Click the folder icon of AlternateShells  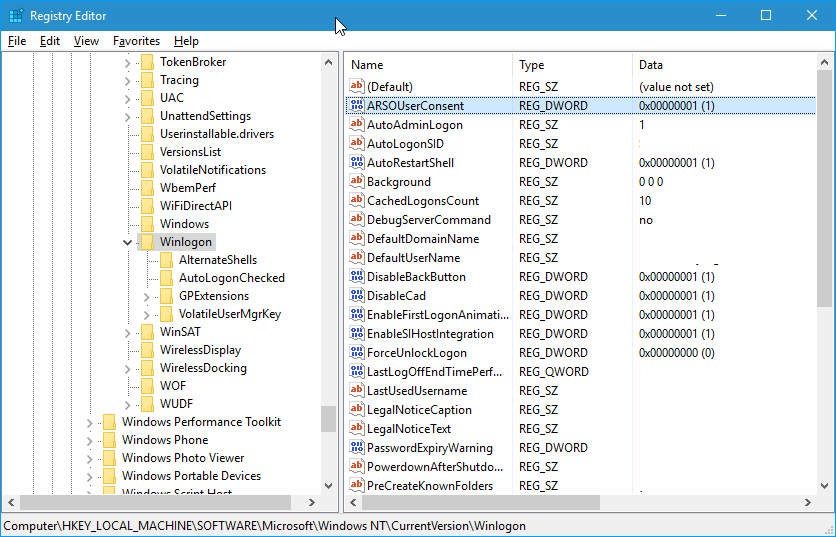(166, 260)
